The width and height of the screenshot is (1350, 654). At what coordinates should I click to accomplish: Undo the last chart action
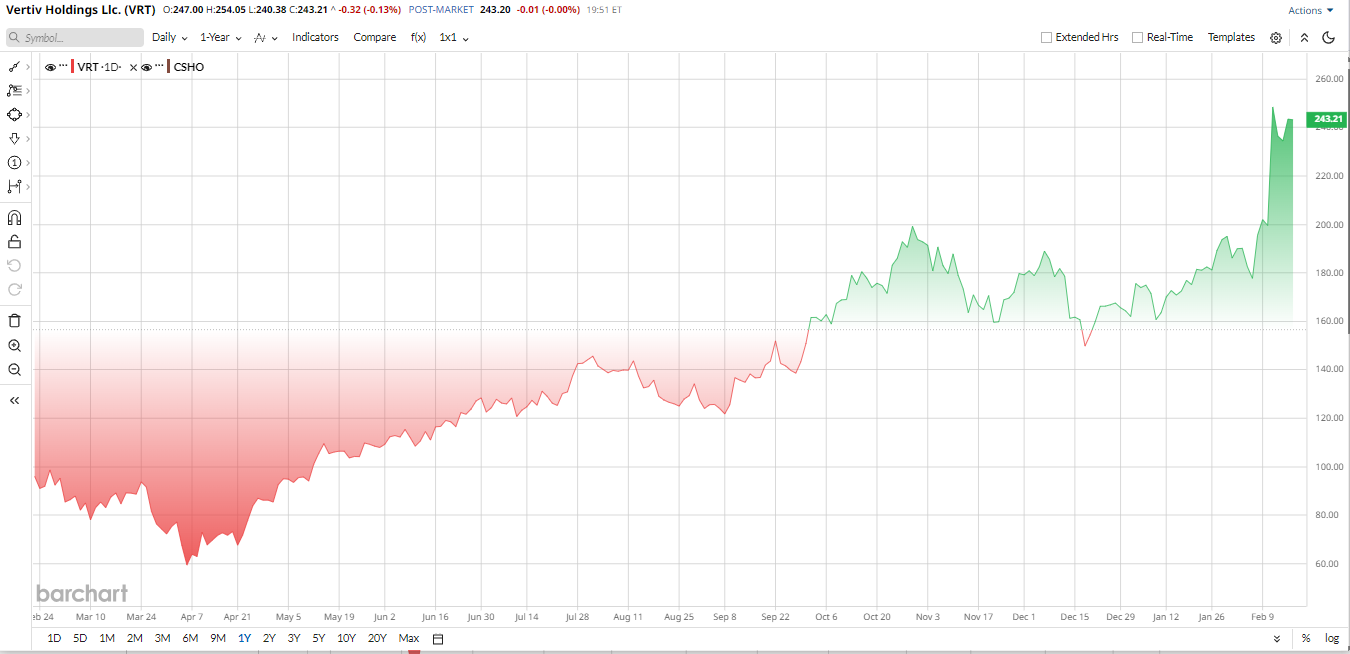[14, 265]
